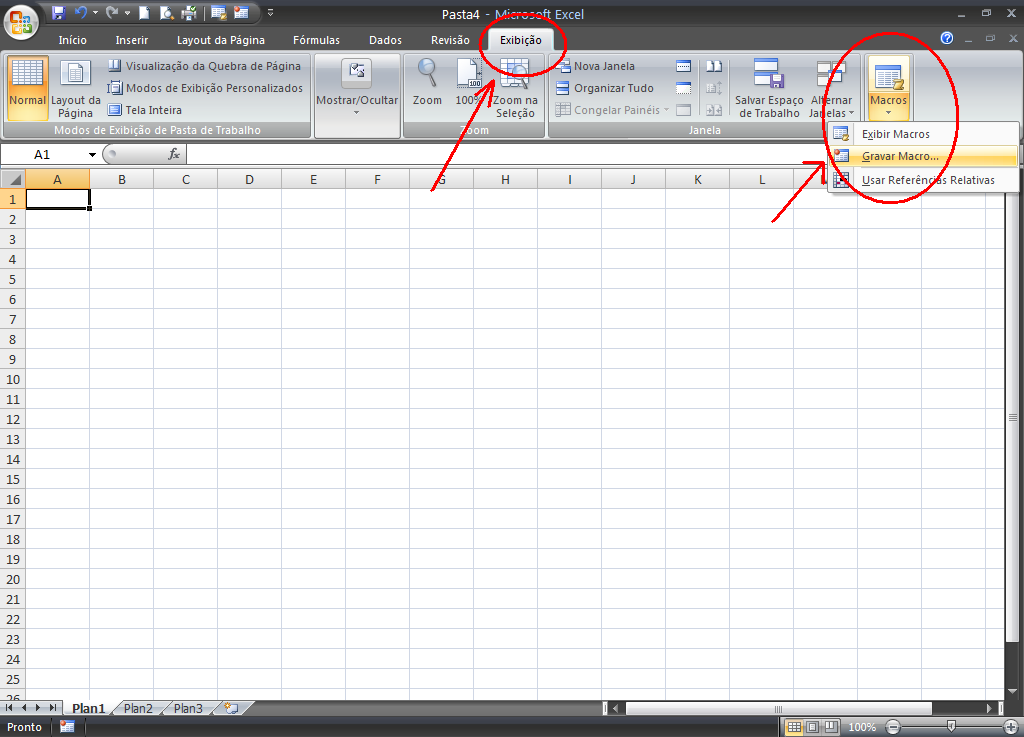Collapse the Macros dropdown button
This screenshot has height=737, width=1024.
click(x=888, y=89)
